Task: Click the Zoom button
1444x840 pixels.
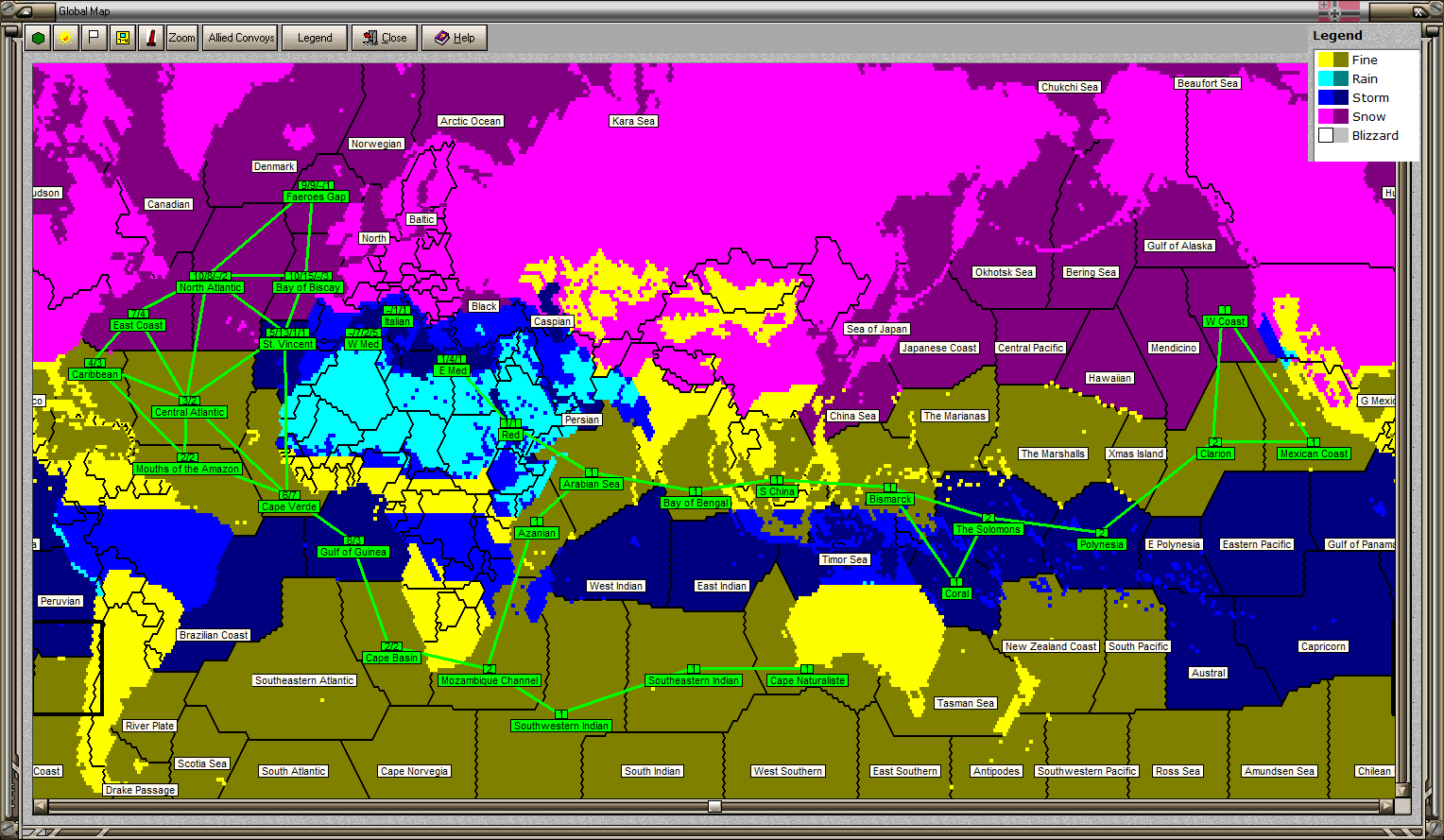Action: pyautogui.click(x=182, y=38)
